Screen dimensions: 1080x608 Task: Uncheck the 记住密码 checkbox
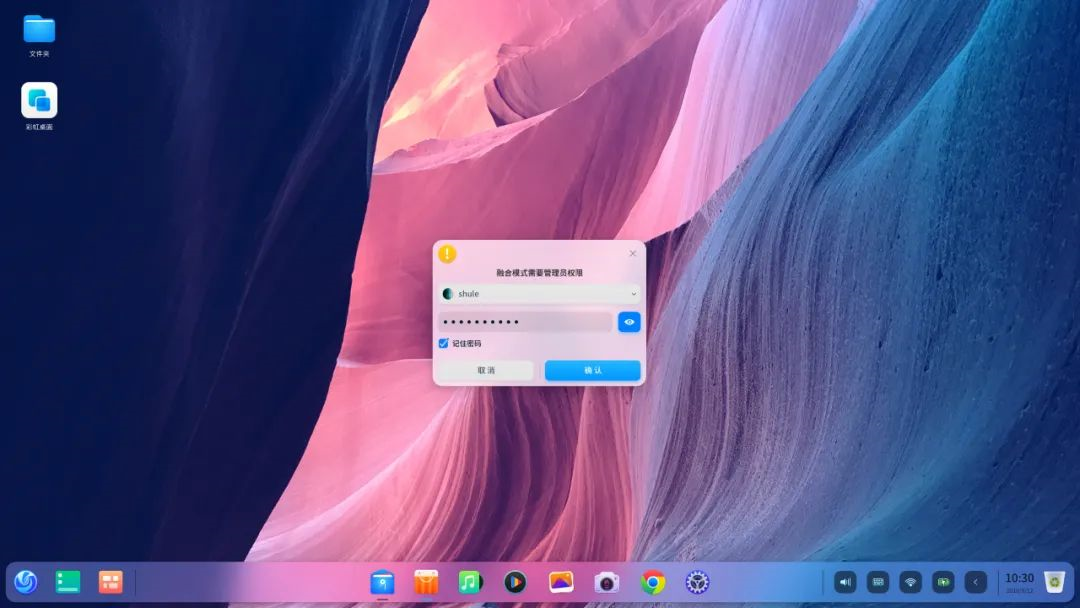pyautogui.click(x=444, y=343)
